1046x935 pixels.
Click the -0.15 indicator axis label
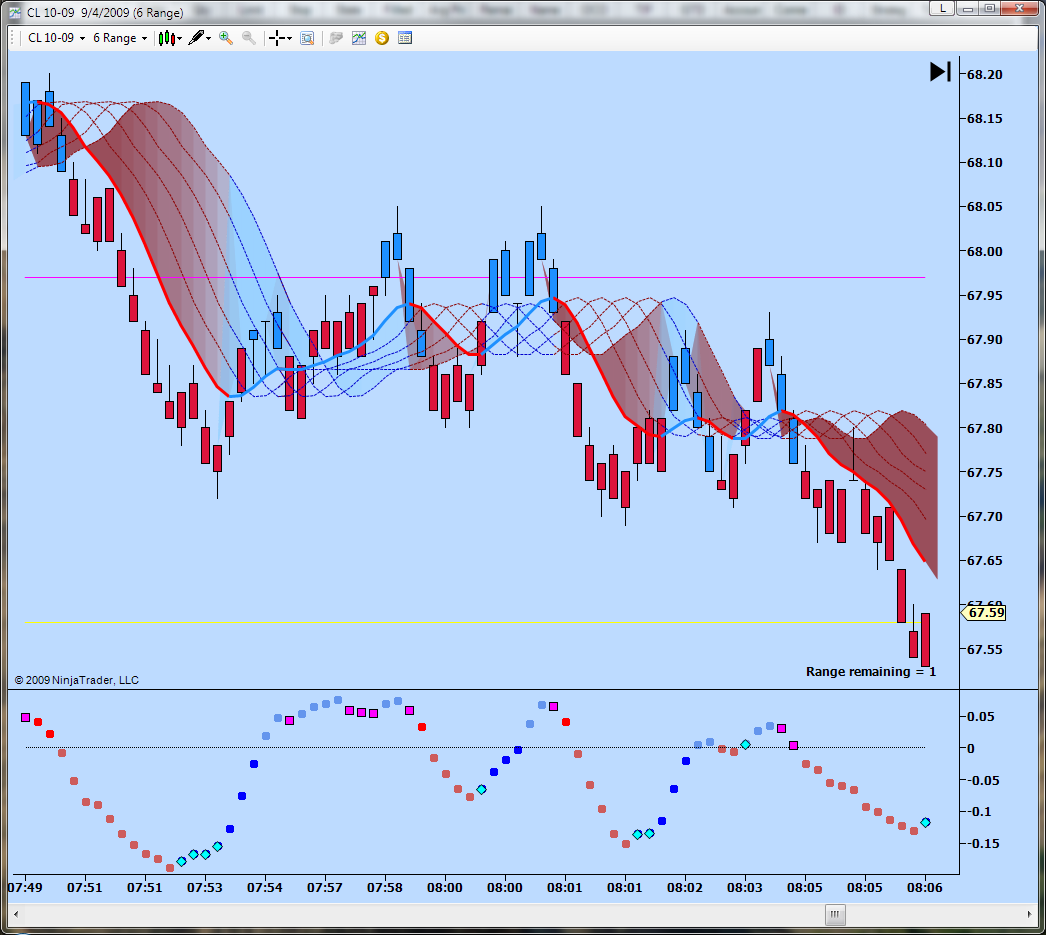point(983,844)
